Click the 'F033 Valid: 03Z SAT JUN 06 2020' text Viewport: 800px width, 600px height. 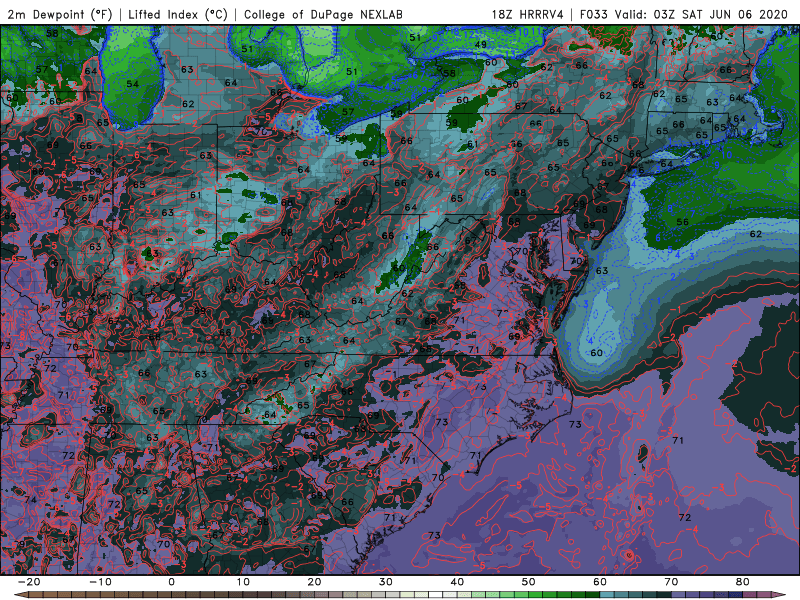click(x=684, y=14)
